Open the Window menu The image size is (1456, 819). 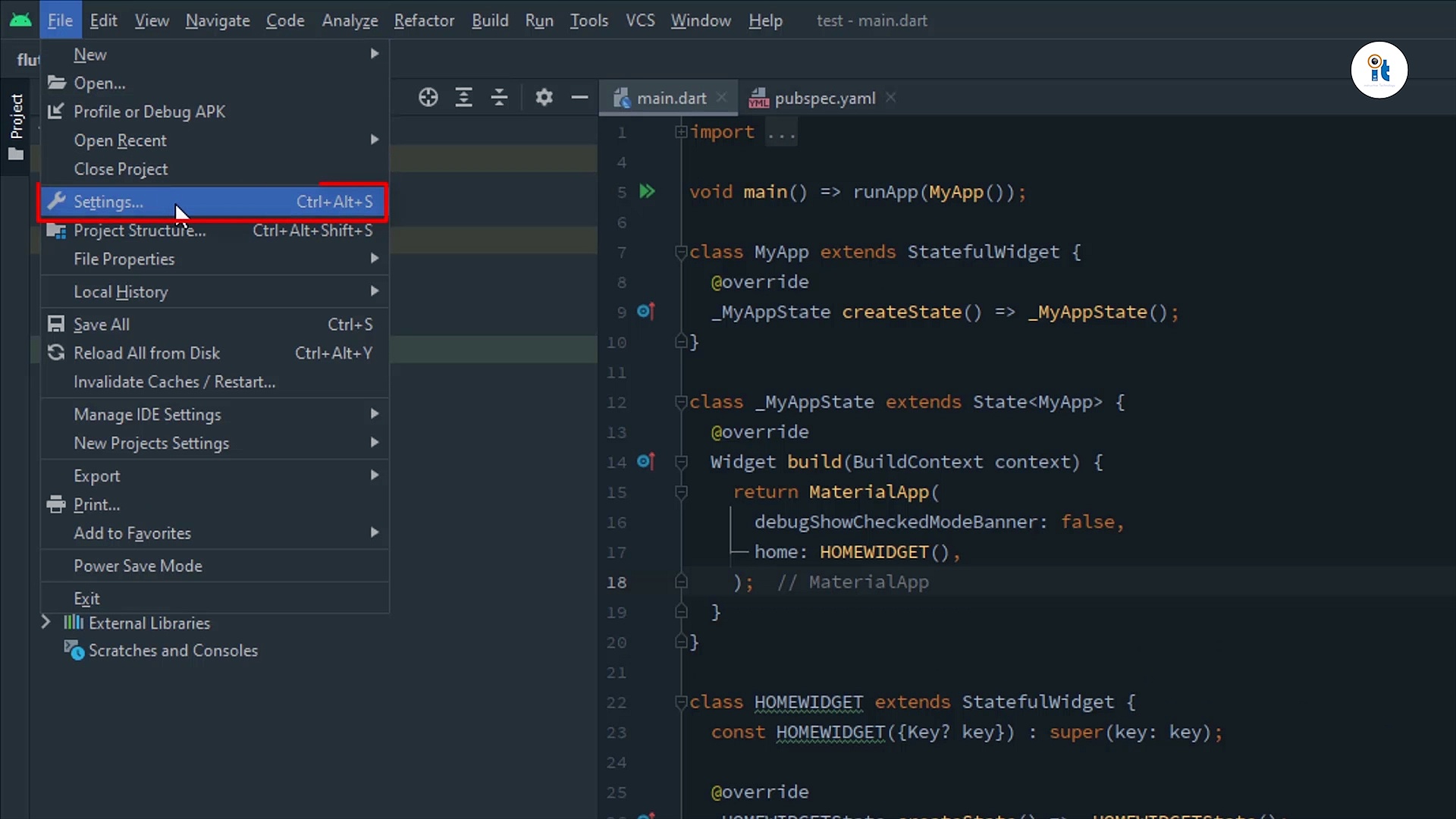coord(701,20)
